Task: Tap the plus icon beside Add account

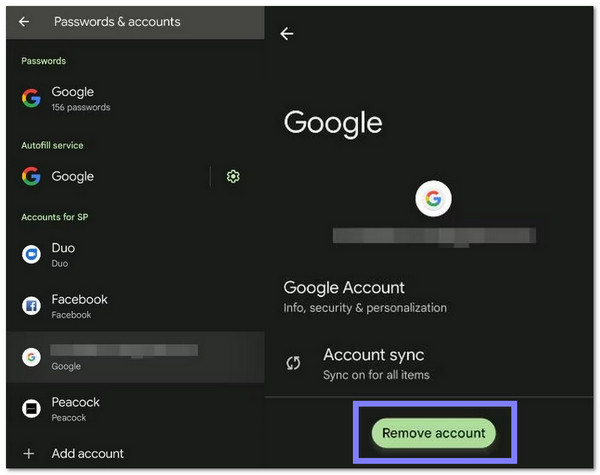Action: pyautogui.click(x=29, y=453)
